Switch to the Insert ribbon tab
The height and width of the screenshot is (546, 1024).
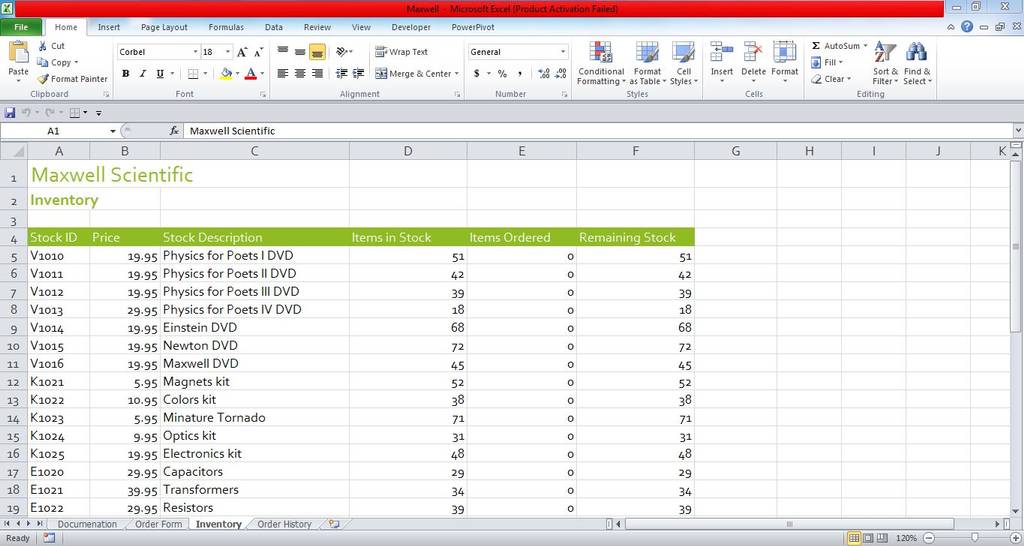pos(109,27)
